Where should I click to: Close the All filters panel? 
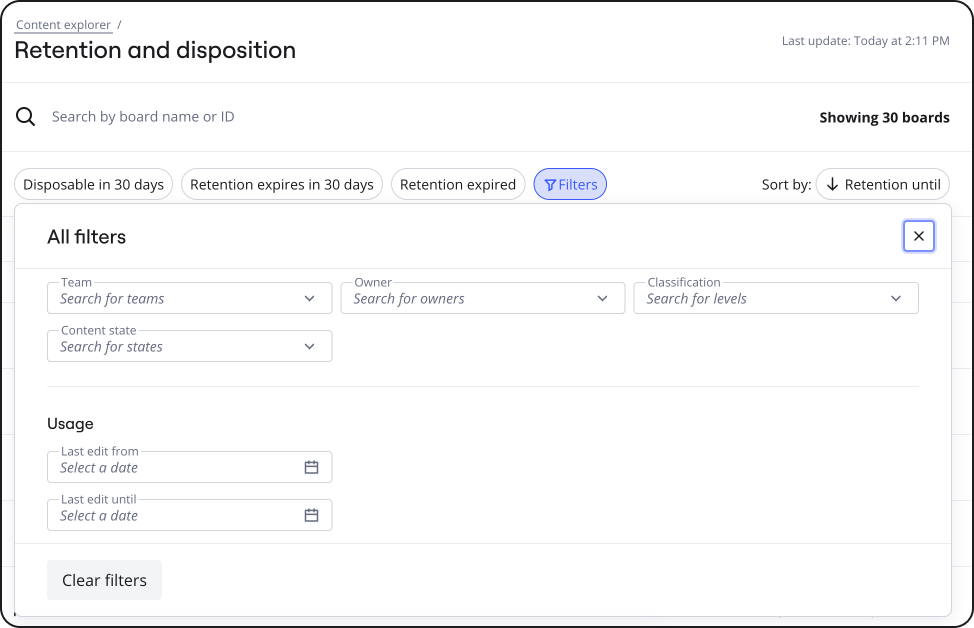pos(918,236)
